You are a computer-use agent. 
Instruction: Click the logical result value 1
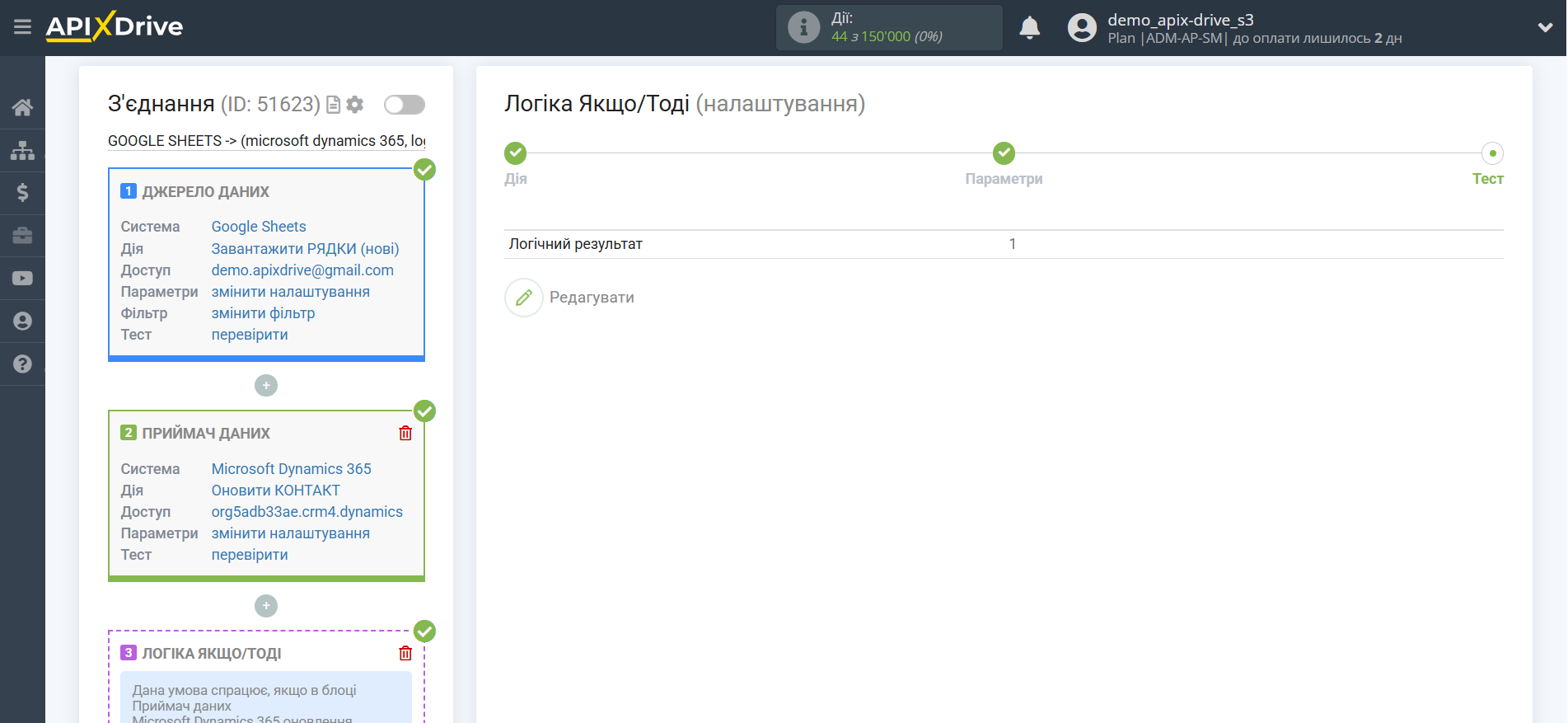pos(1013,244)
